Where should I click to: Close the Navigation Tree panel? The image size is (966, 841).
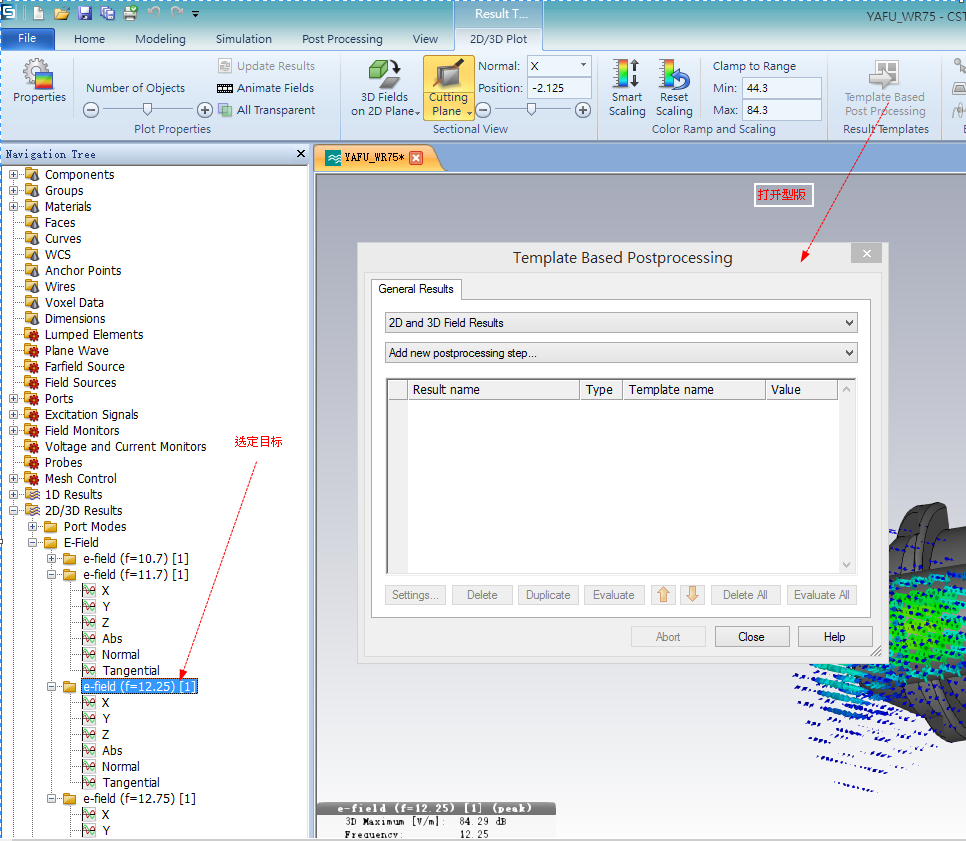[x=301, y=153]
